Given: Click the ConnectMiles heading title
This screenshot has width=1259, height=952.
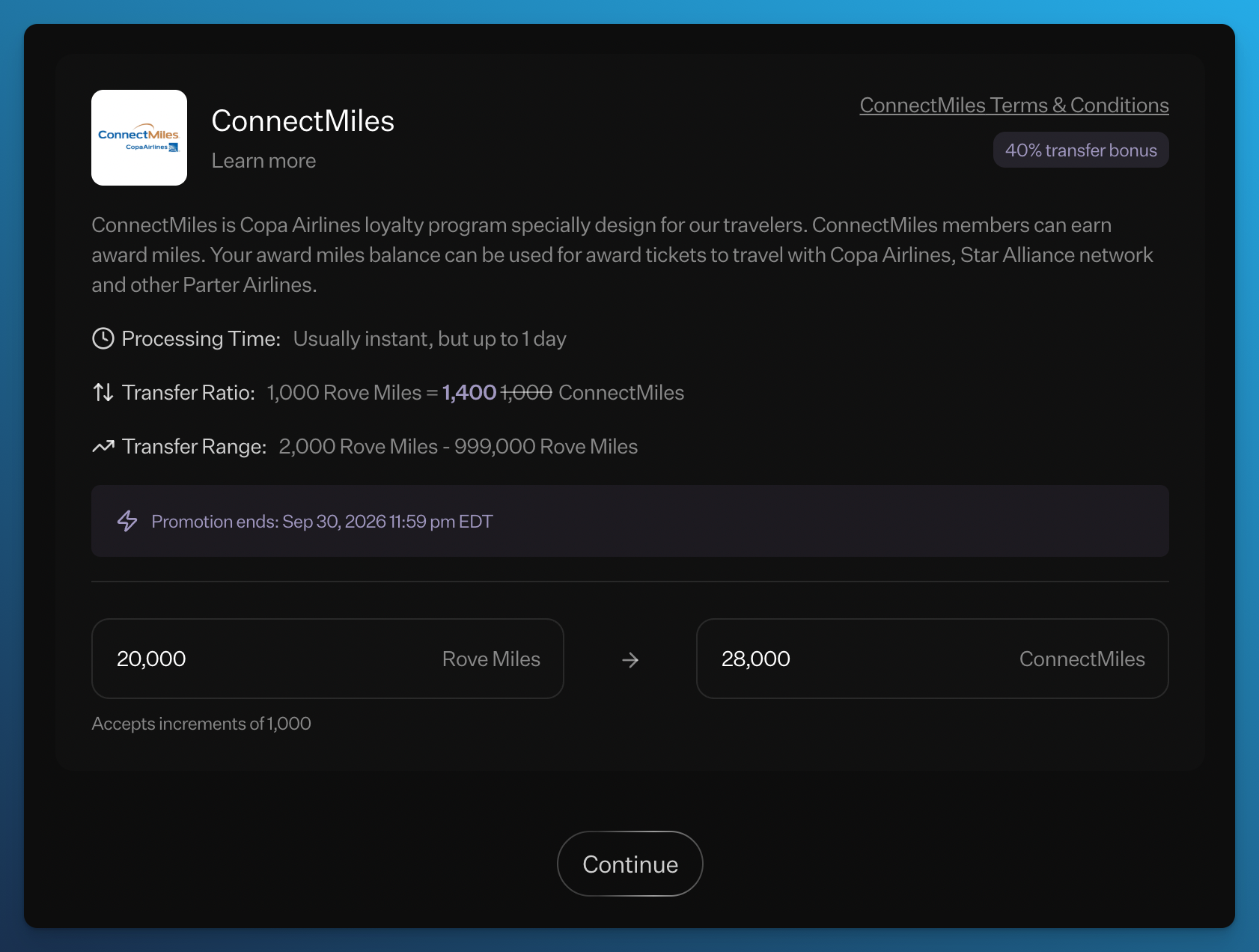Looking at the screenshot, I should tap(302, 121).
